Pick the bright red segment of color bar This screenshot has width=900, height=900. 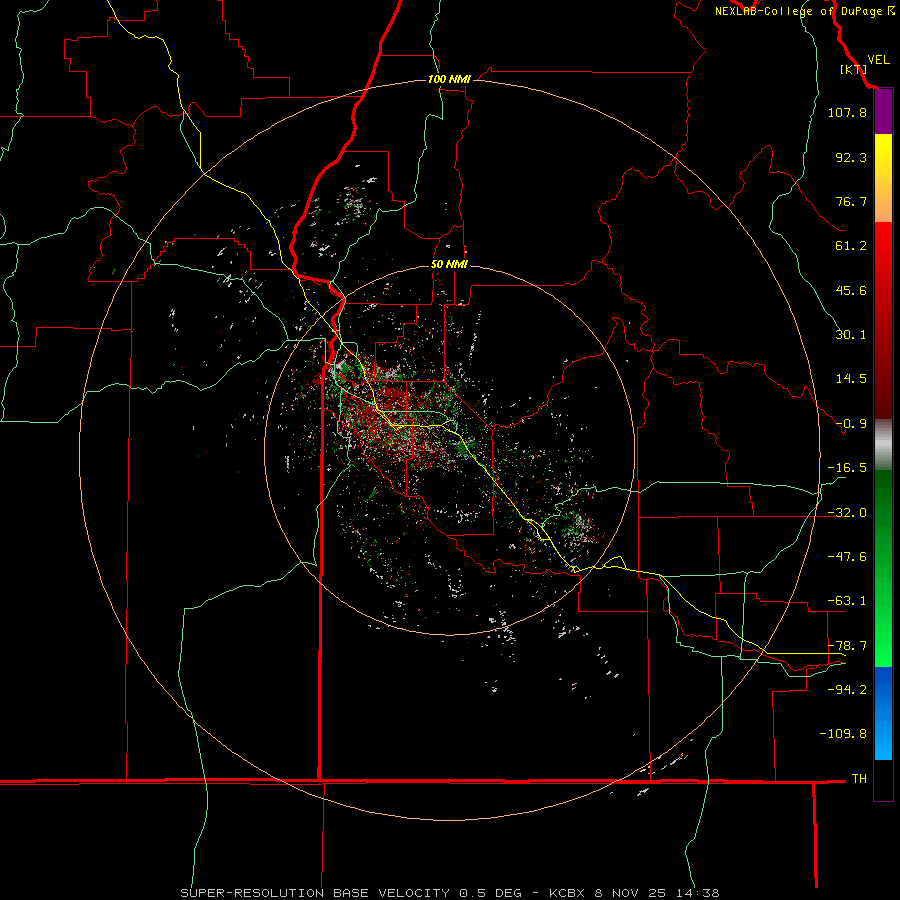tap(883, 320)
